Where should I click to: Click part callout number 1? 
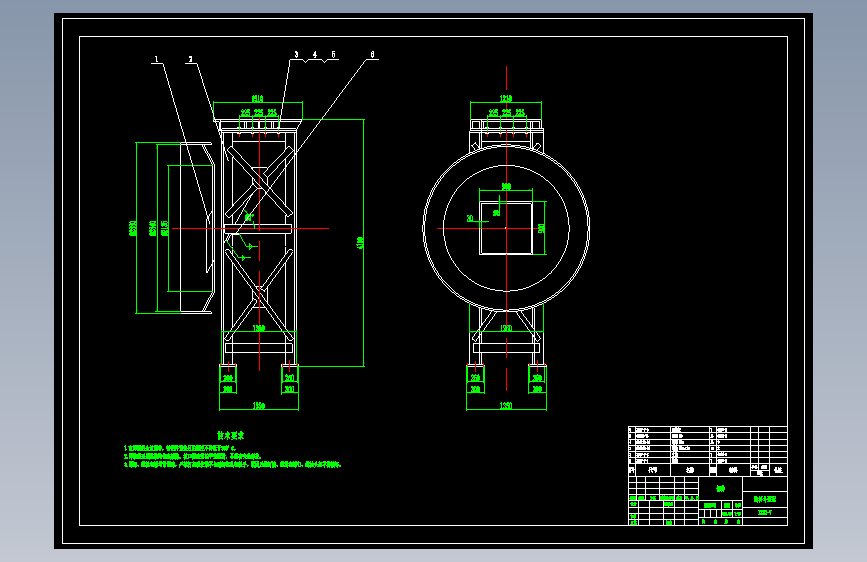[x=156, y=59]
